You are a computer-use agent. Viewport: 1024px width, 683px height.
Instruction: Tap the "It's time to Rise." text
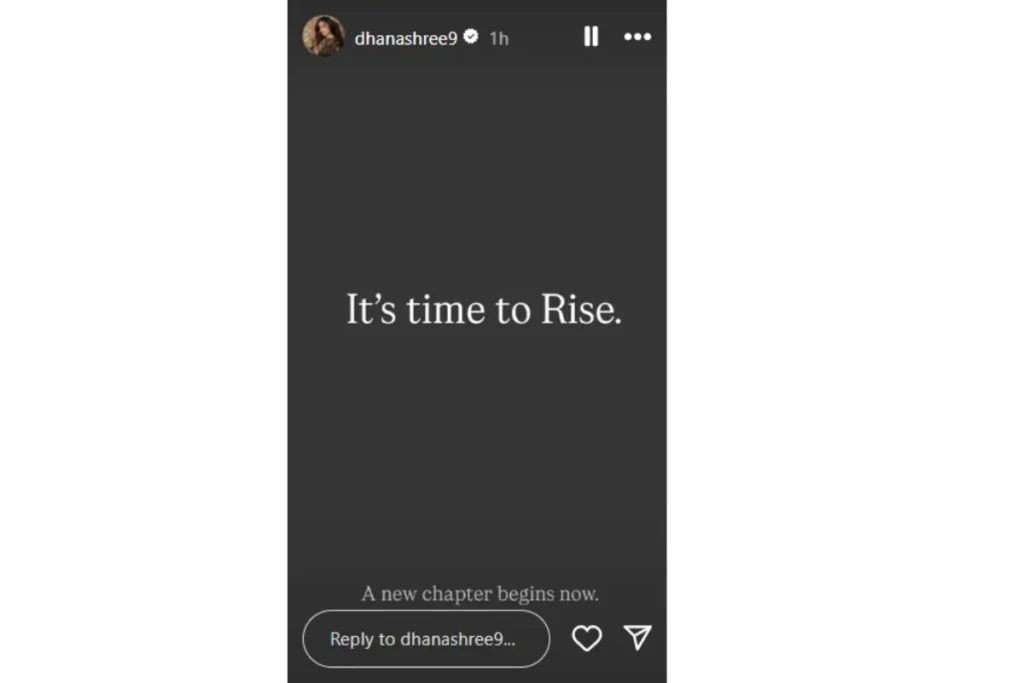483,310
